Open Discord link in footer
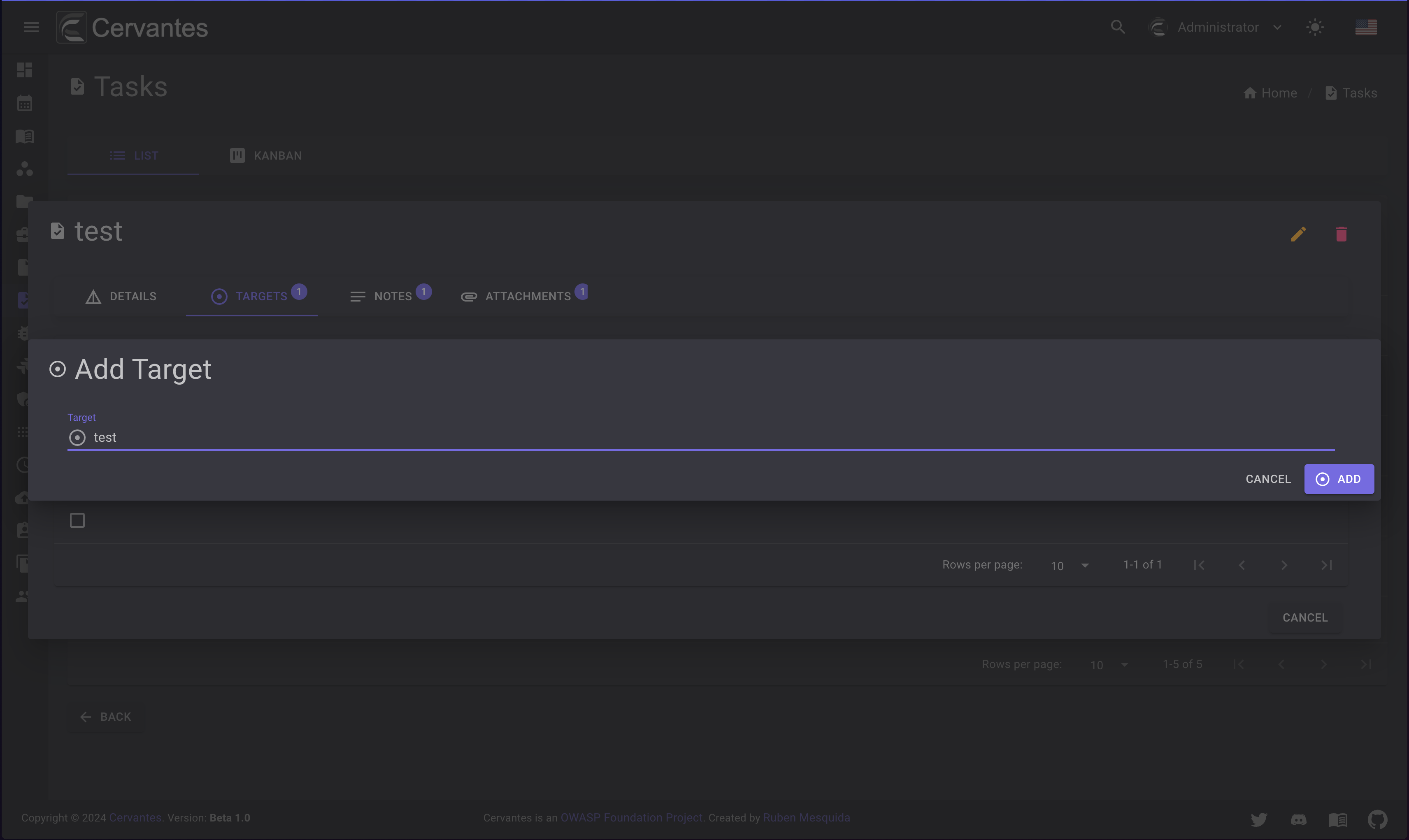Screen dimensions: 1409x840 [1298, 819]
